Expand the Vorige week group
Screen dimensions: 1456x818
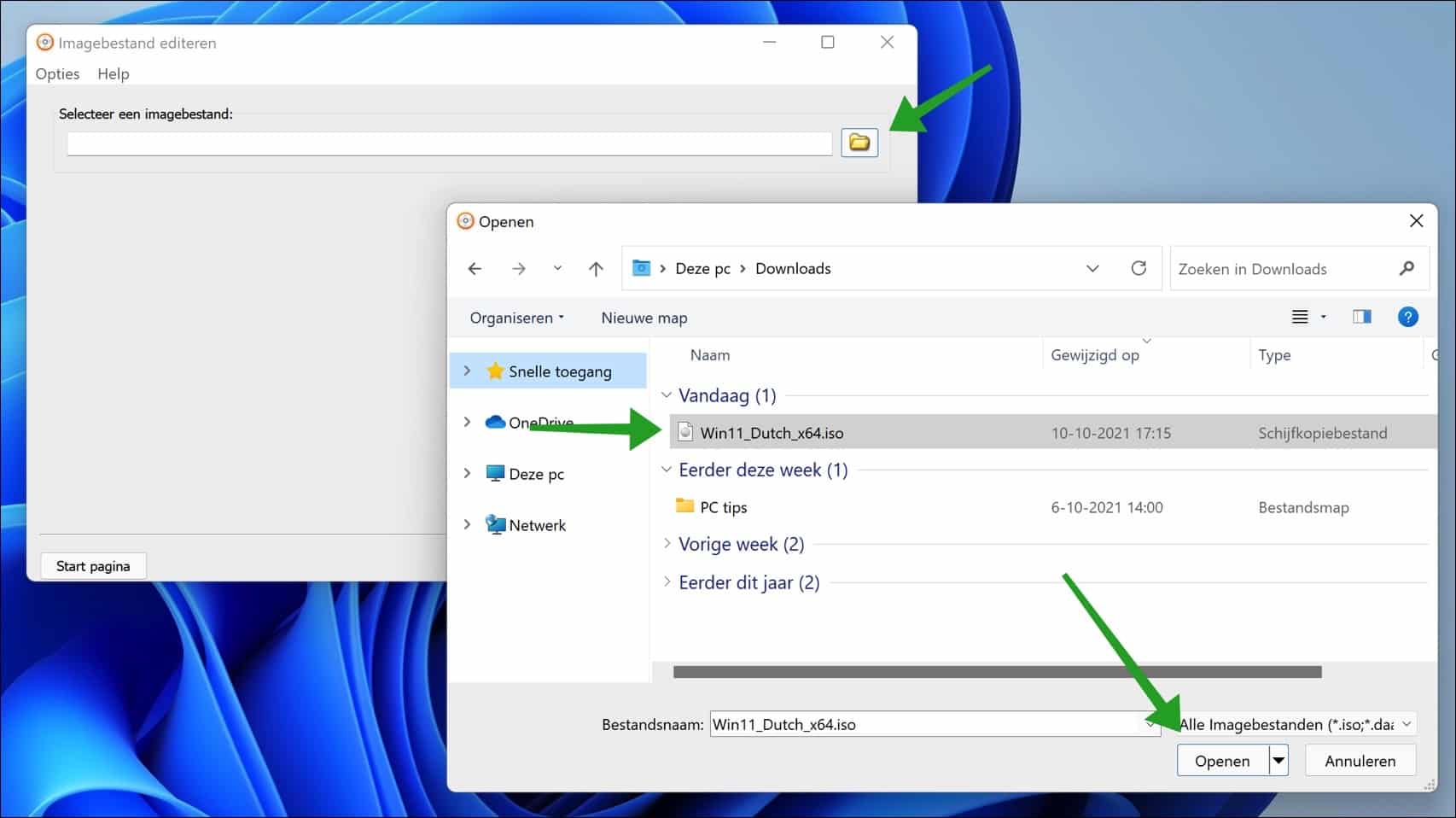[x=667, y=544]
